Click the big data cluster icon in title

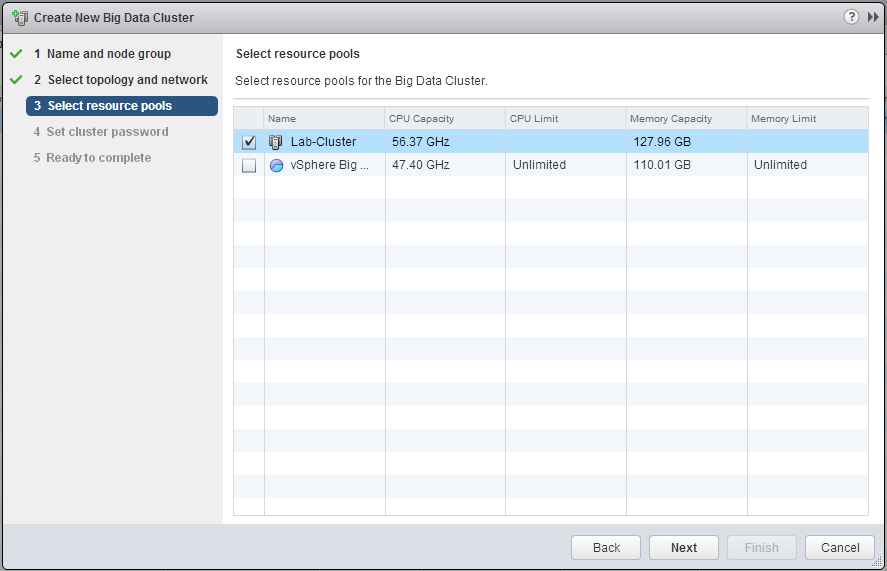(x=20, y=18)
